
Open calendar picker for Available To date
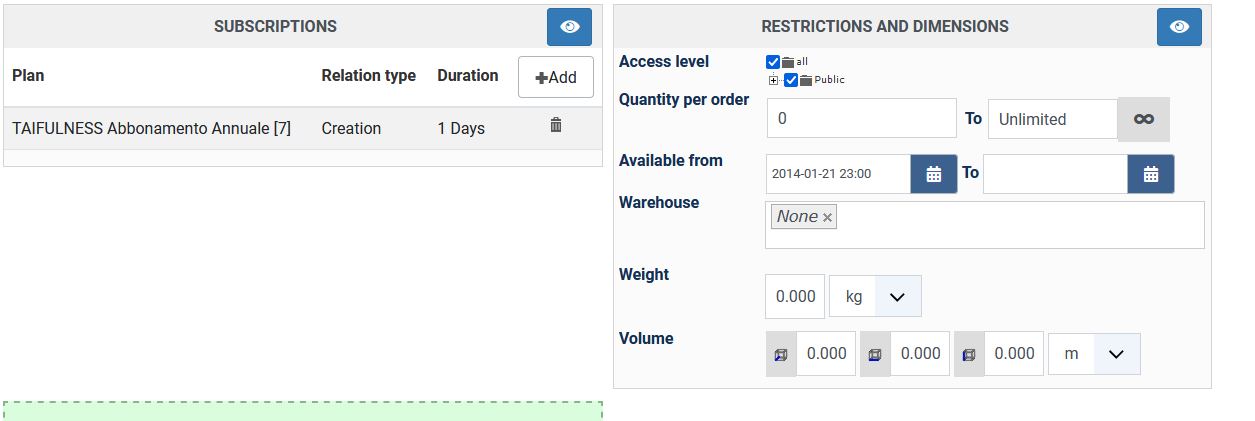tap(1150, 174)
